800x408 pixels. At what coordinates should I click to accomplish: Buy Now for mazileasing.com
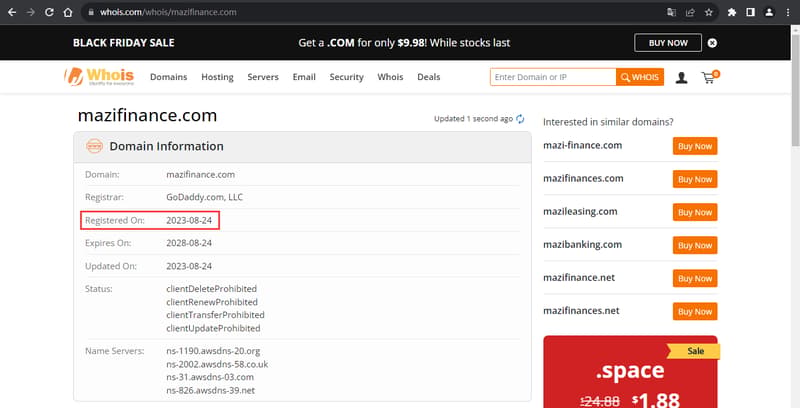pos(695,212)
